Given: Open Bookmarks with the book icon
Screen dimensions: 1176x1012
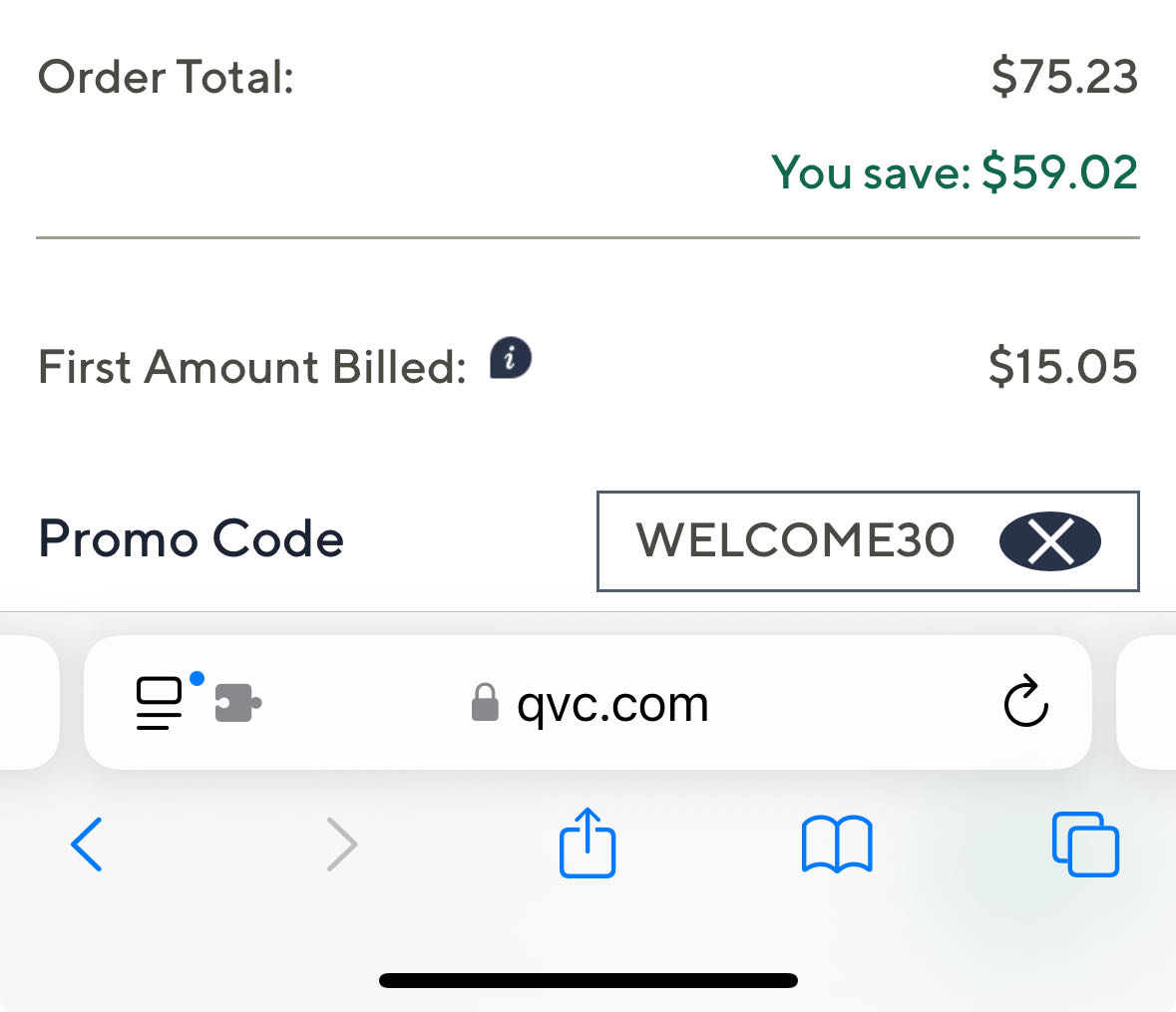Looking at the screenshot, I should pyautogui.click(x=837, y=843).
